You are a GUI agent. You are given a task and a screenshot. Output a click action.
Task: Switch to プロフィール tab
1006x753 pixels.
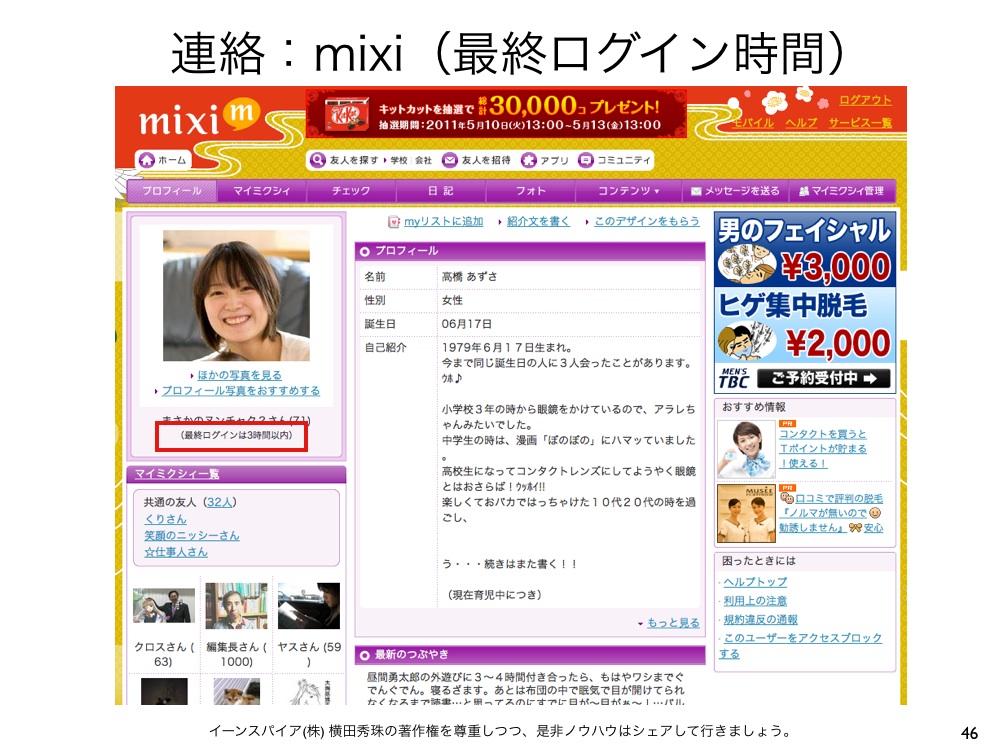(172, 190)
